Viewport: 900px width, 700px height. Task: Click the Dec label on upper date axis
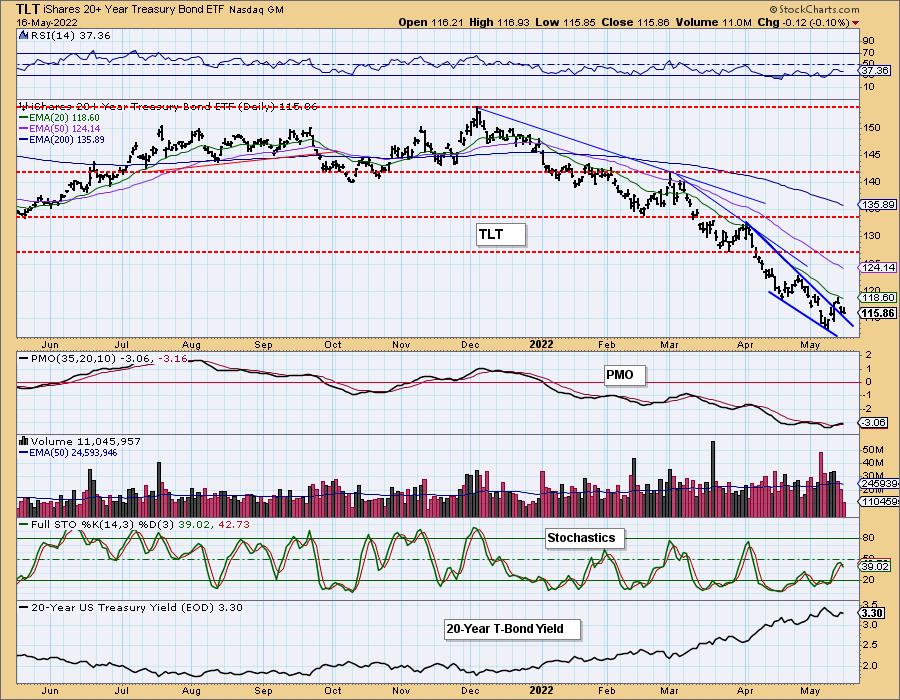(x=470, y=345)
